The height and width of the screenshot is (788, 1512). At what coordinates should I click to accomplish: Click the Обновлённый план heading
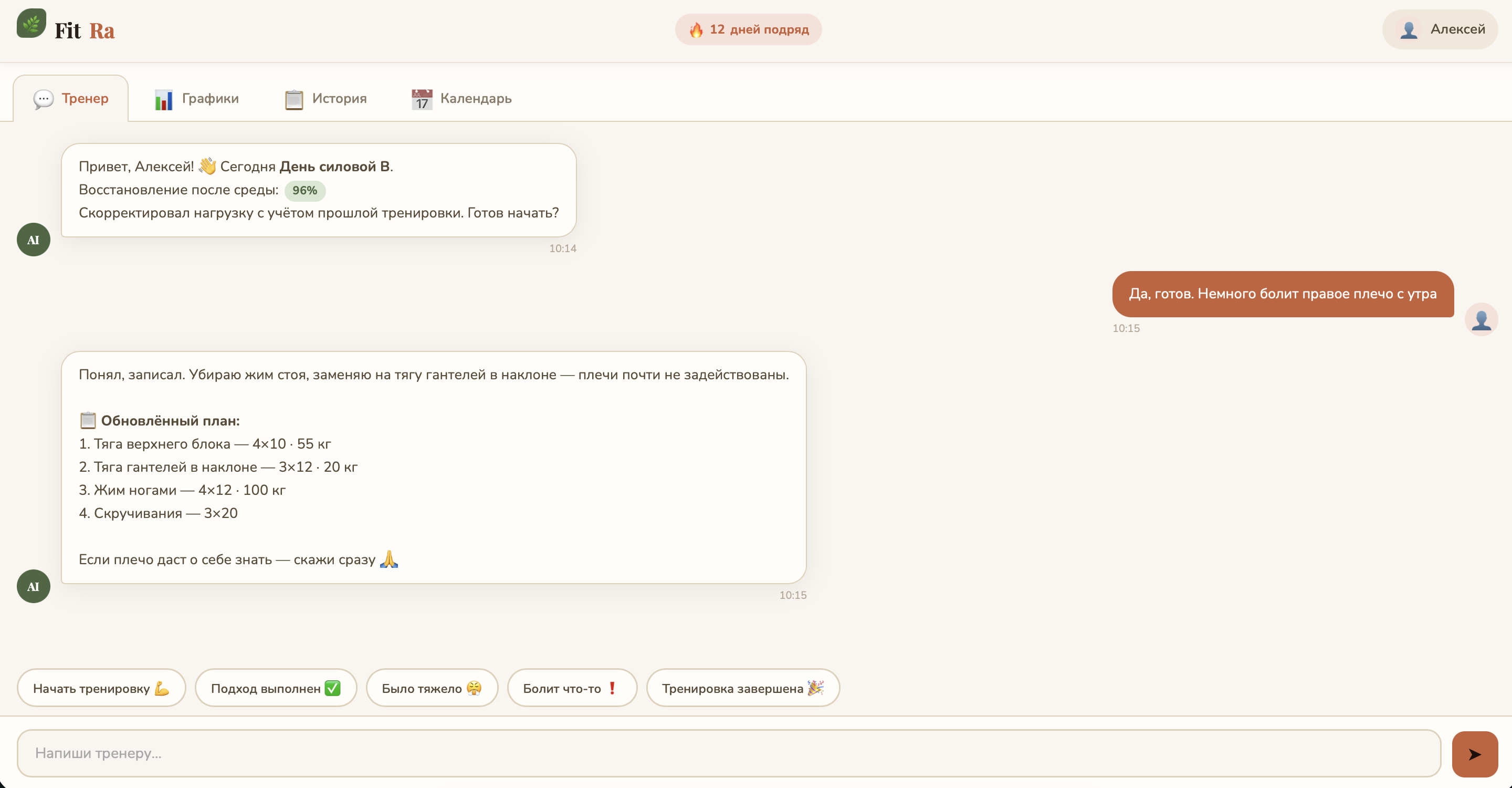coord(170,420)
